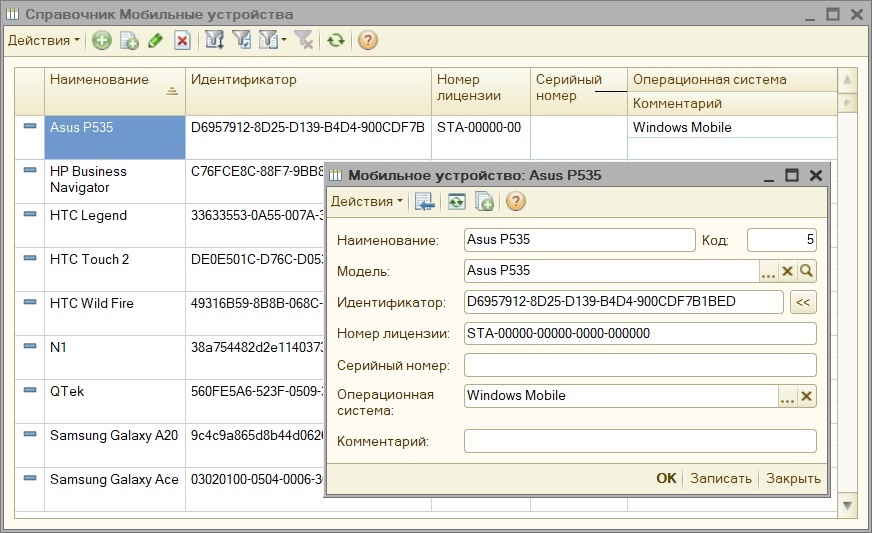Click the Операционная система input field
The image size is (872, 533).
[x=621, y=396]
